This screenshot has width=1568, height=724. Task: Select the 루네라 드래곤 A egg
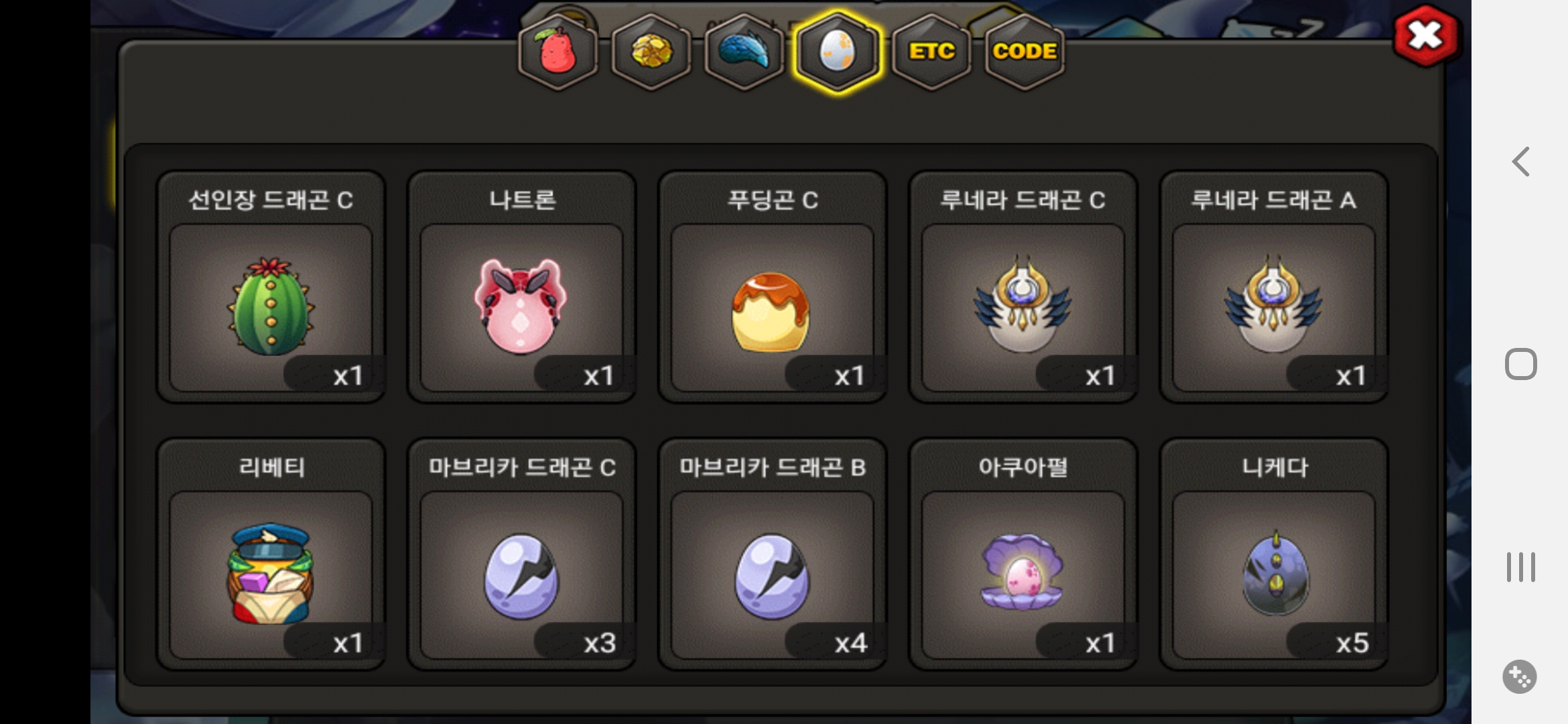coord(1274,287)
